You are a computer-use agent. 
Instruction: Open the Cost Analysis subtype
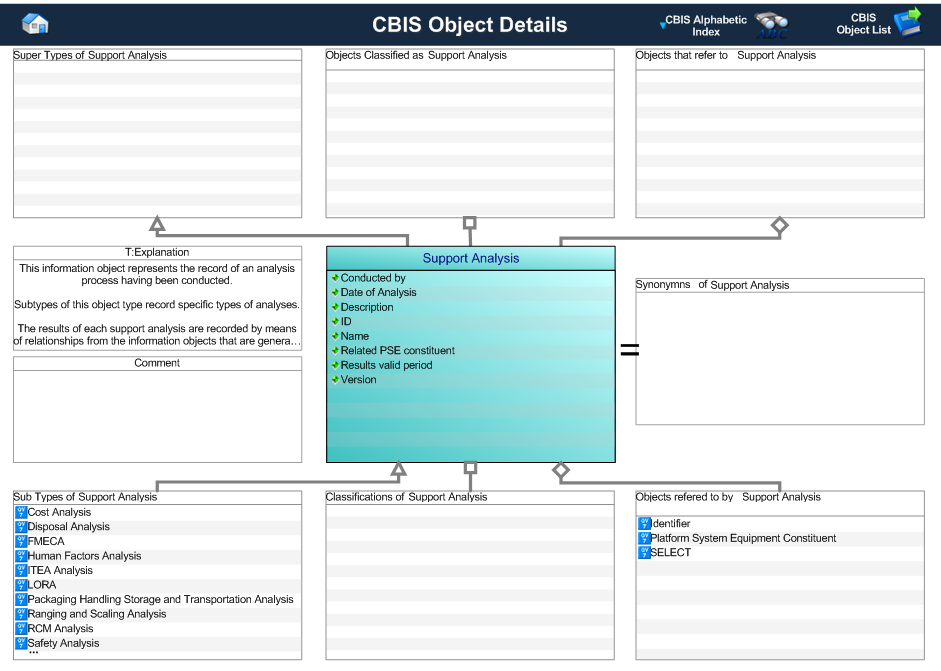point(59,512)
